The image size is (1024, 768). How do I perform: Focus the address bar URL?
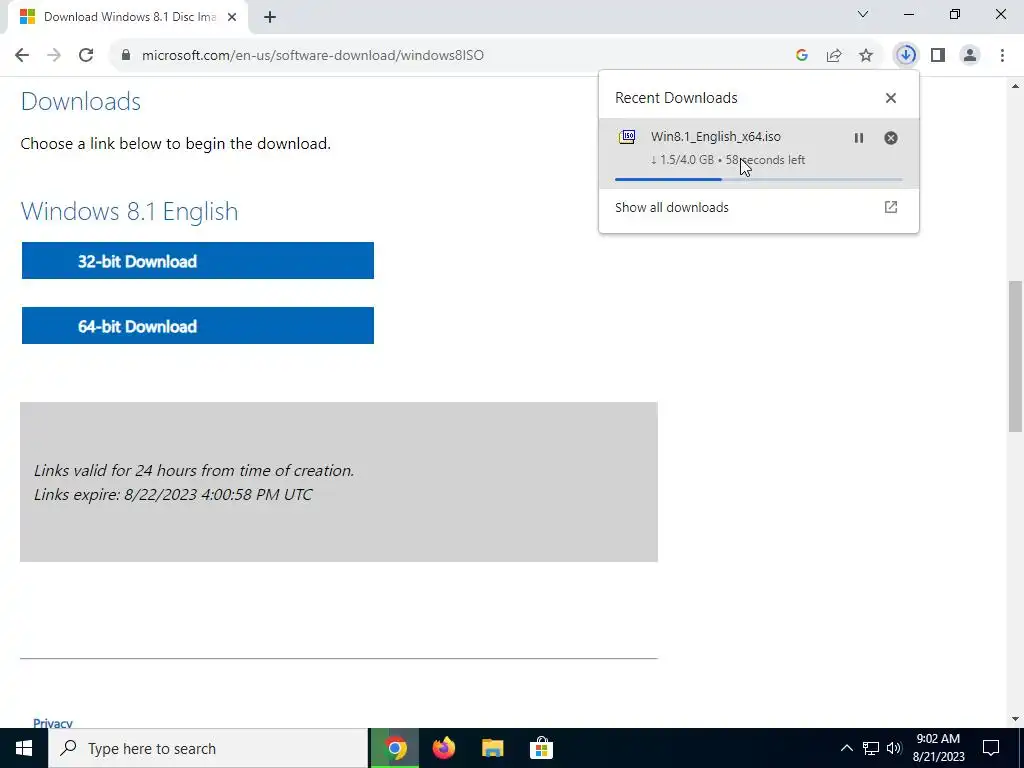click(313, 55)
